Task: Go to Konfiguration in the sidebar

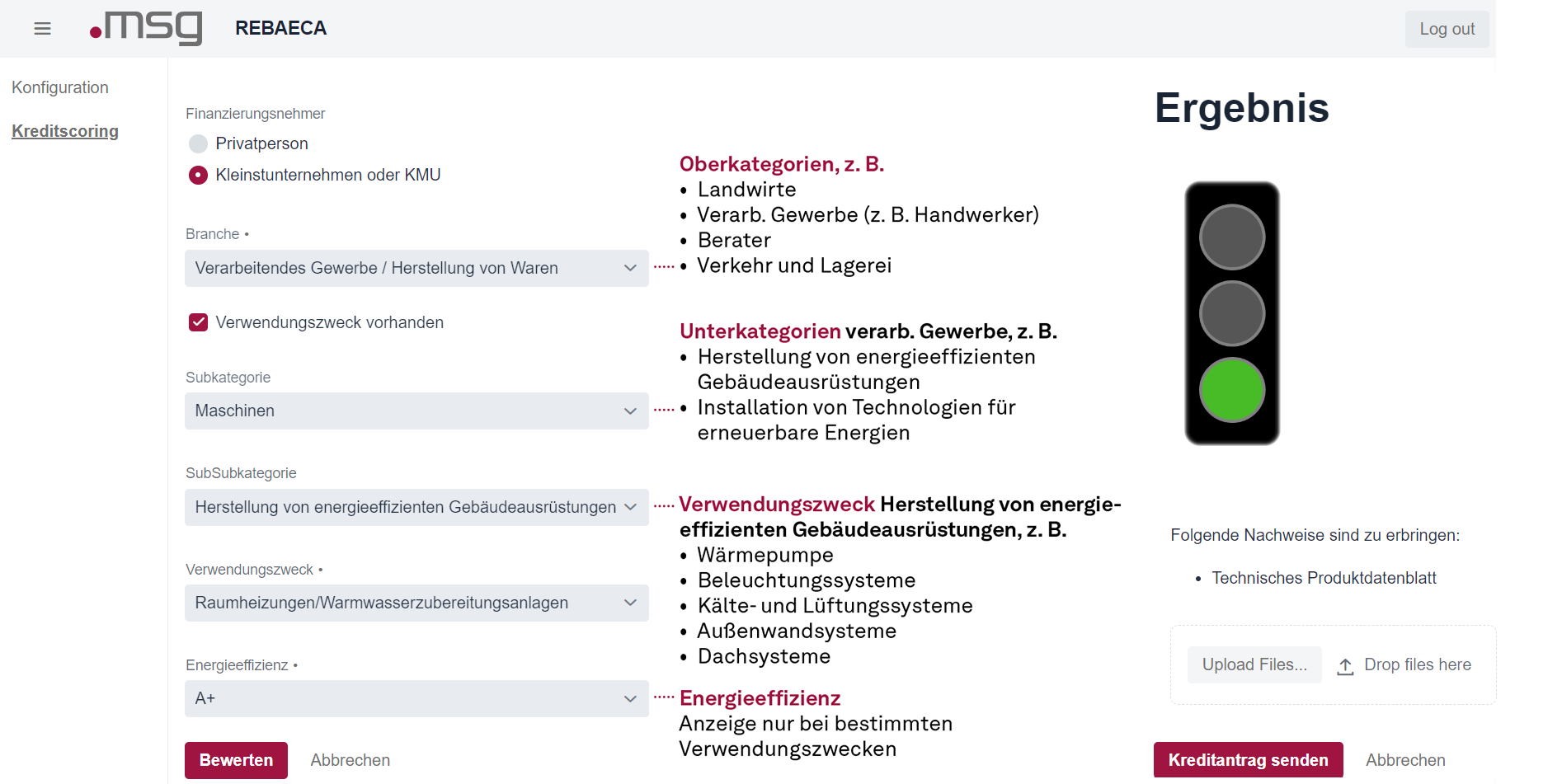Action: coord(60,88)
